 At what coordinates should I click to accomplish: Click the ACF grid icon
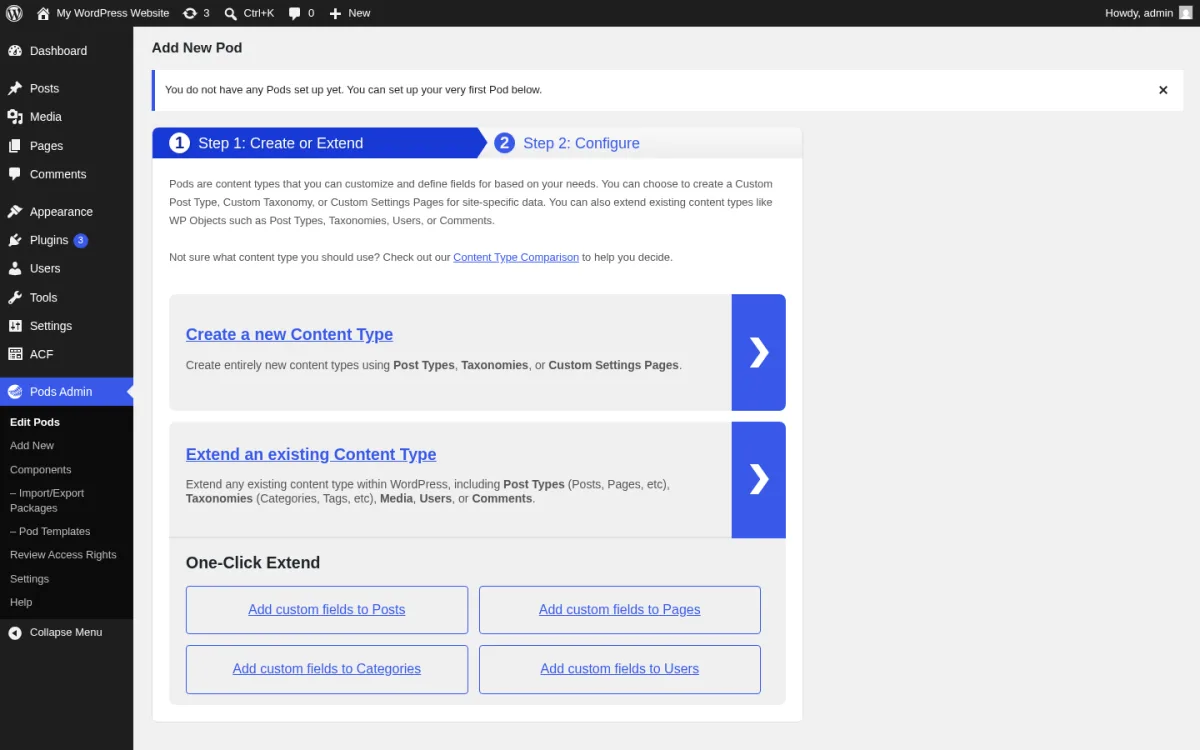point(15,354)
